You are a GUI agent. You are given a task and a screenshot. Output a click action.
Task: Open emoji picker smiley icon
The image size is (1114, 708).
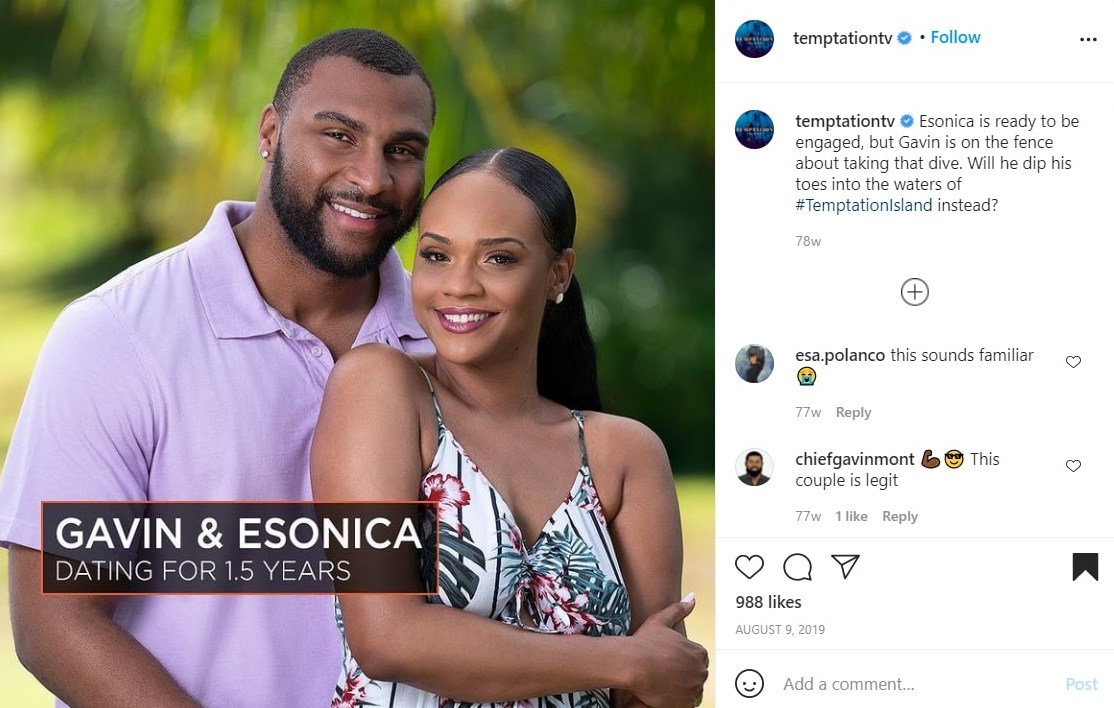pyautogui.click(x=749, y=683)
